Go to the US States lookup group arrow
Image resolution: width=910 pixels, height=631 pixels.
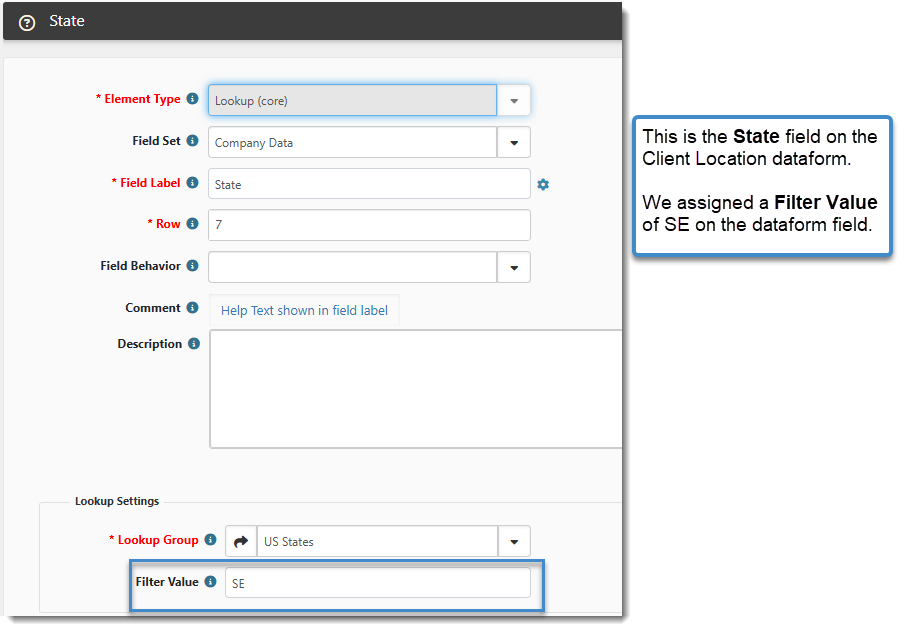click(241, 541)
